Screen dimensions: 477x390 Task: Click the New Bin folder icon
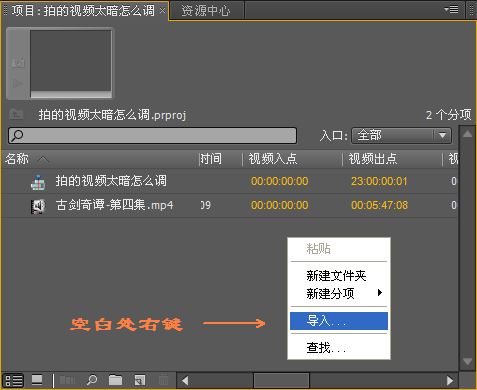tap(115, 380)
